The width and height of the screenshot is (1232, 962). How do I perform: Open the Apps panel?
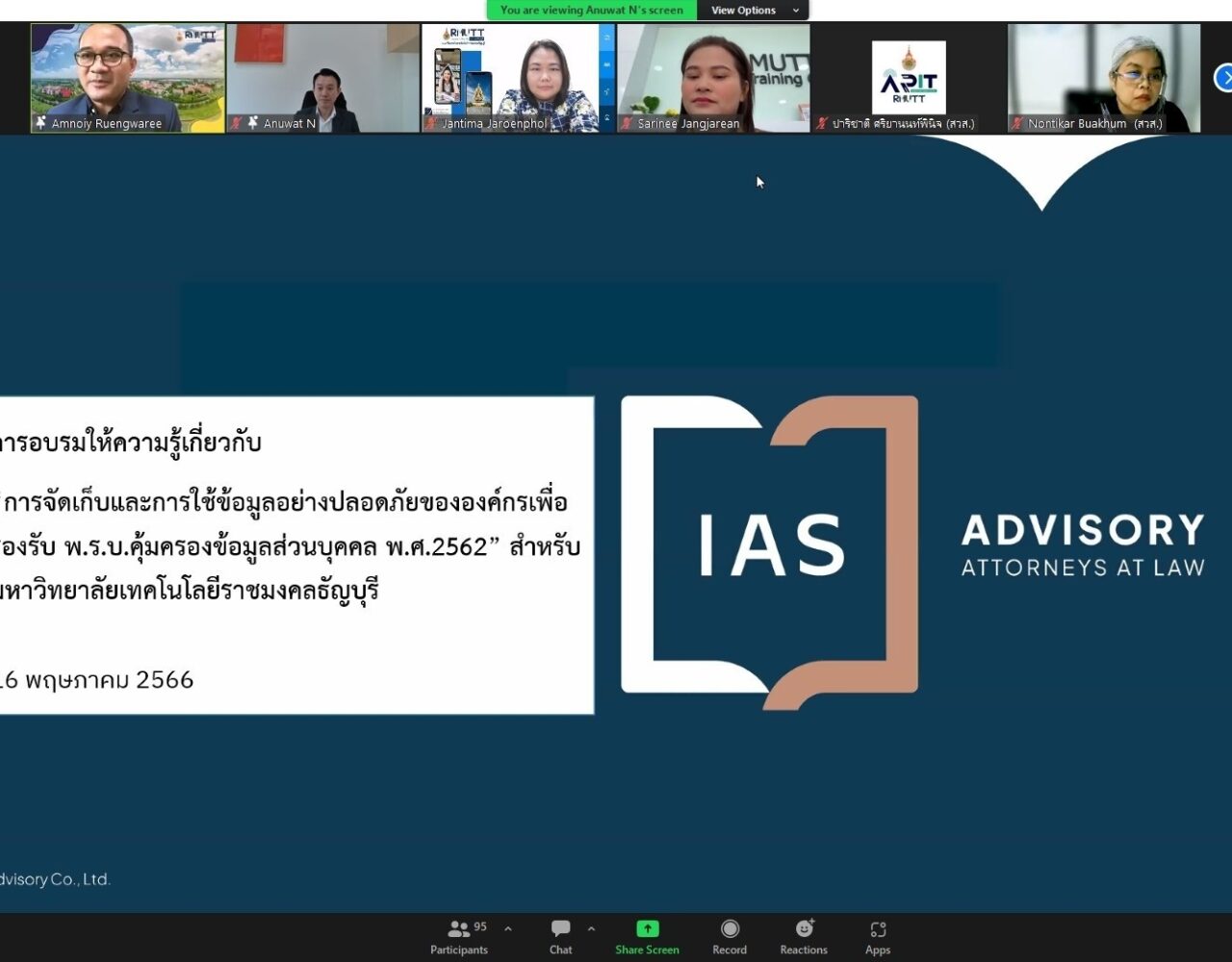point(878,937)
